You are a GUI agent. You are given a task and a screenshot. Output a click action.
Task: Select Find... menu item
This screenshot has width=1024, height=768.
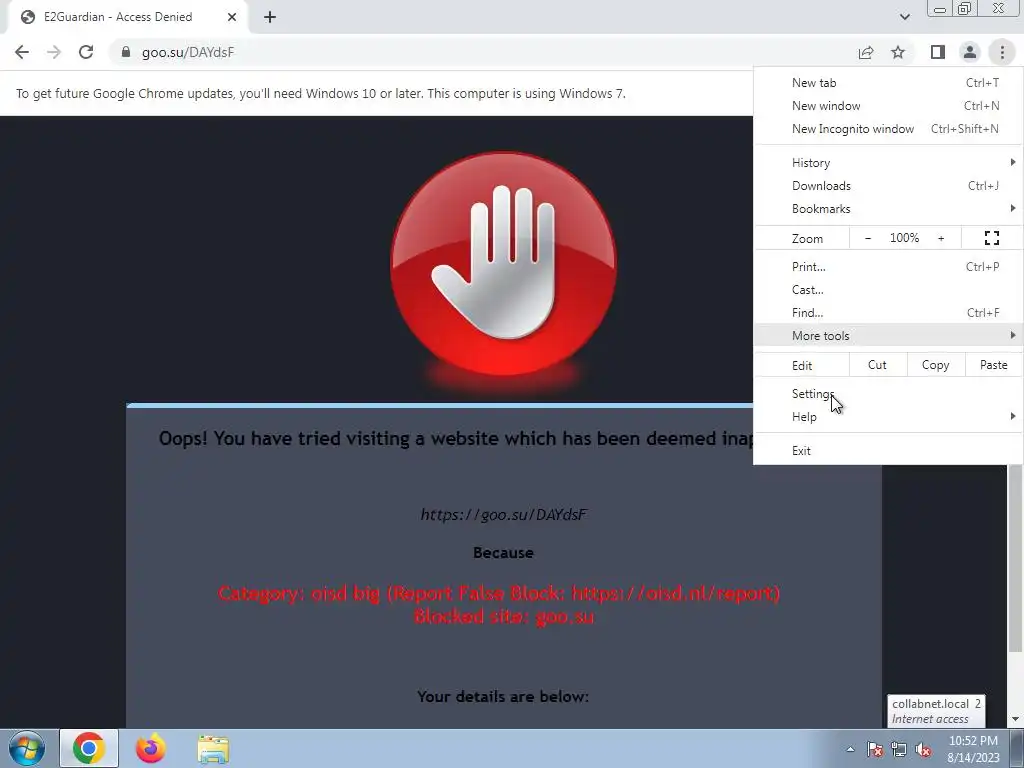(888, 312)
